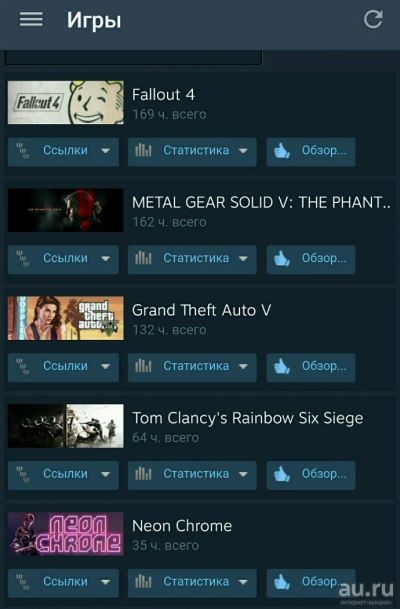Click the Игры page header title
Screen dimensions: 400x609
(94, 21)
